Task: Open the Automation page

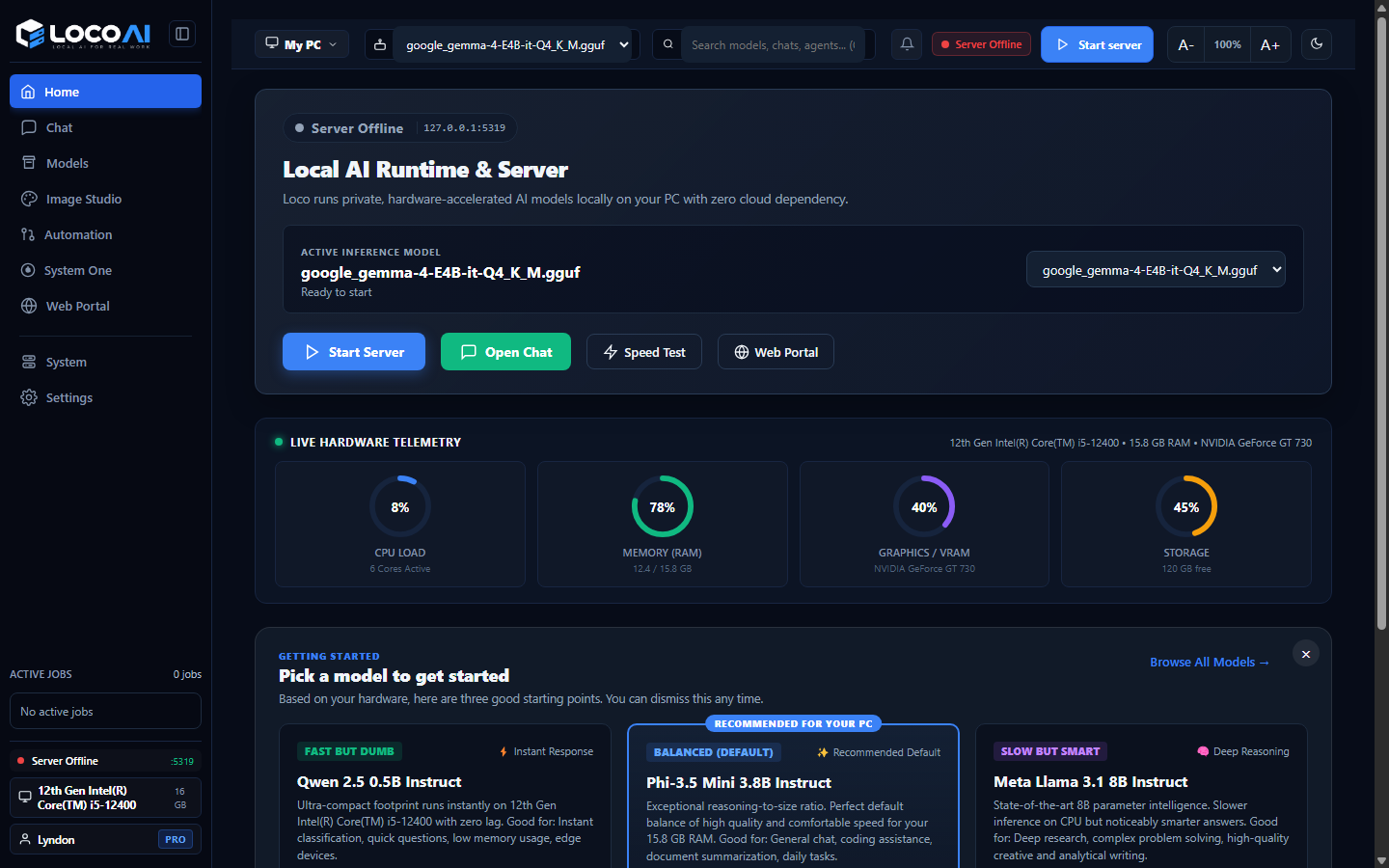Action: pyautogui.click(x=105, y=234)
